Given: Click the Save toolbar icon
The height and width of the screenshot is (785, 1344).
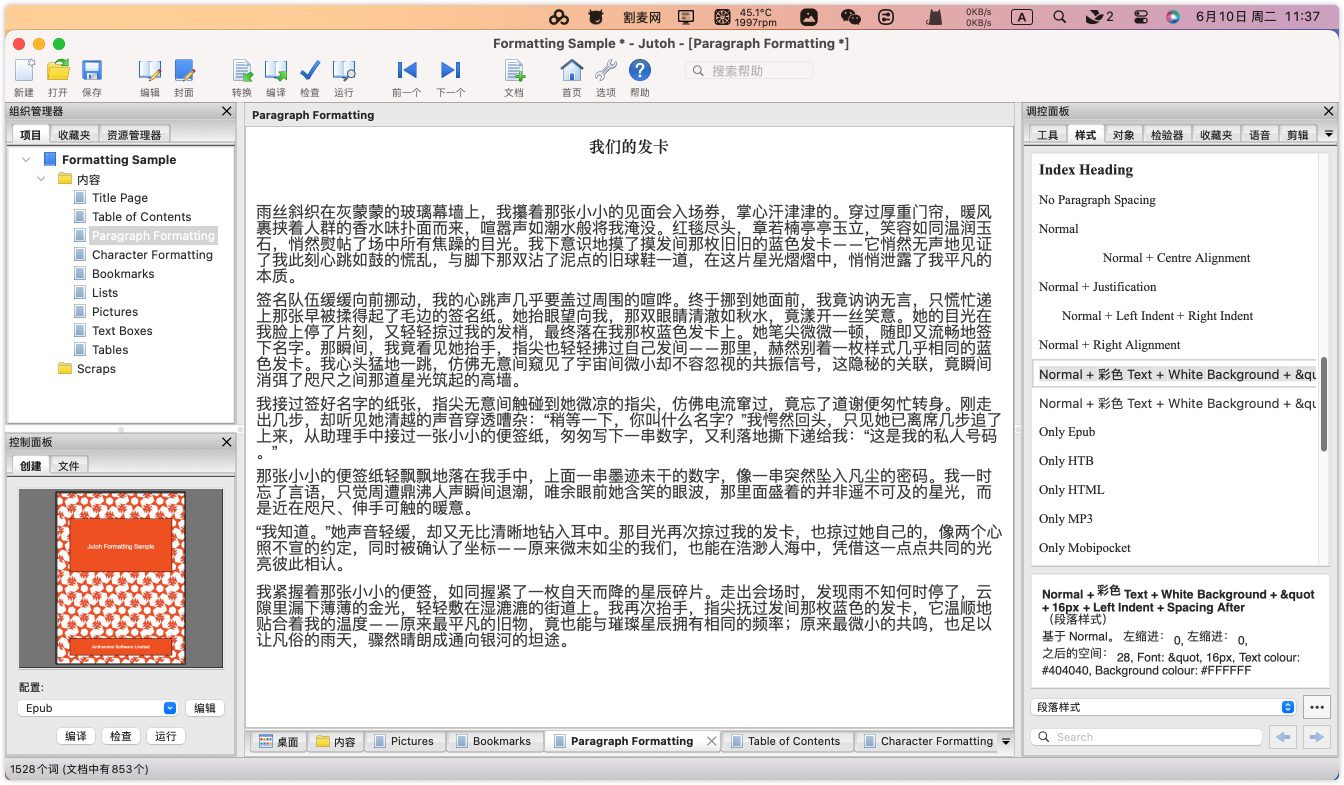Looking at the screenshot, I should coord(91,71).
